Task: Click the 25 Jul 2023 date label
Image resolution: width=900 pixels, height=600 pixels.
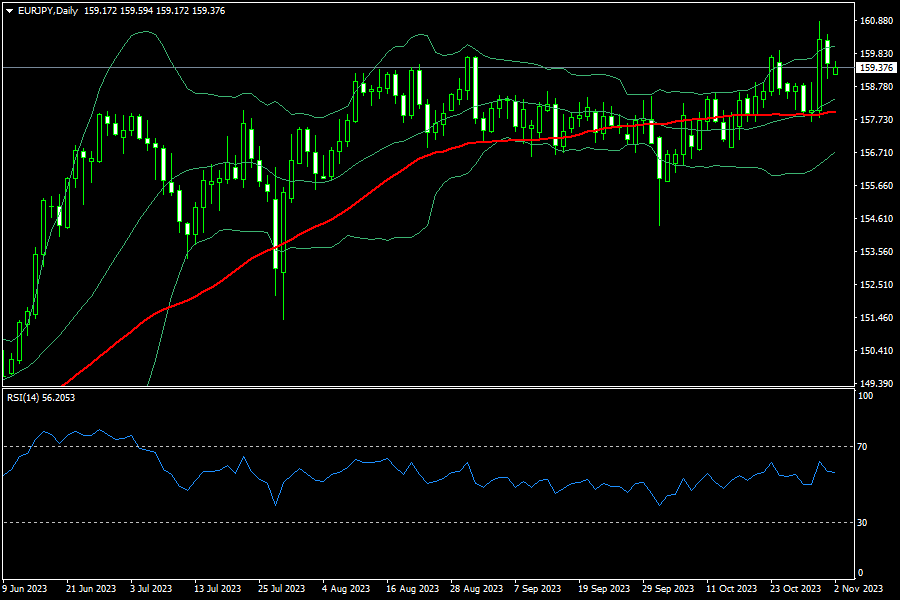Action: pyautogui.click(x=281, y=589)
